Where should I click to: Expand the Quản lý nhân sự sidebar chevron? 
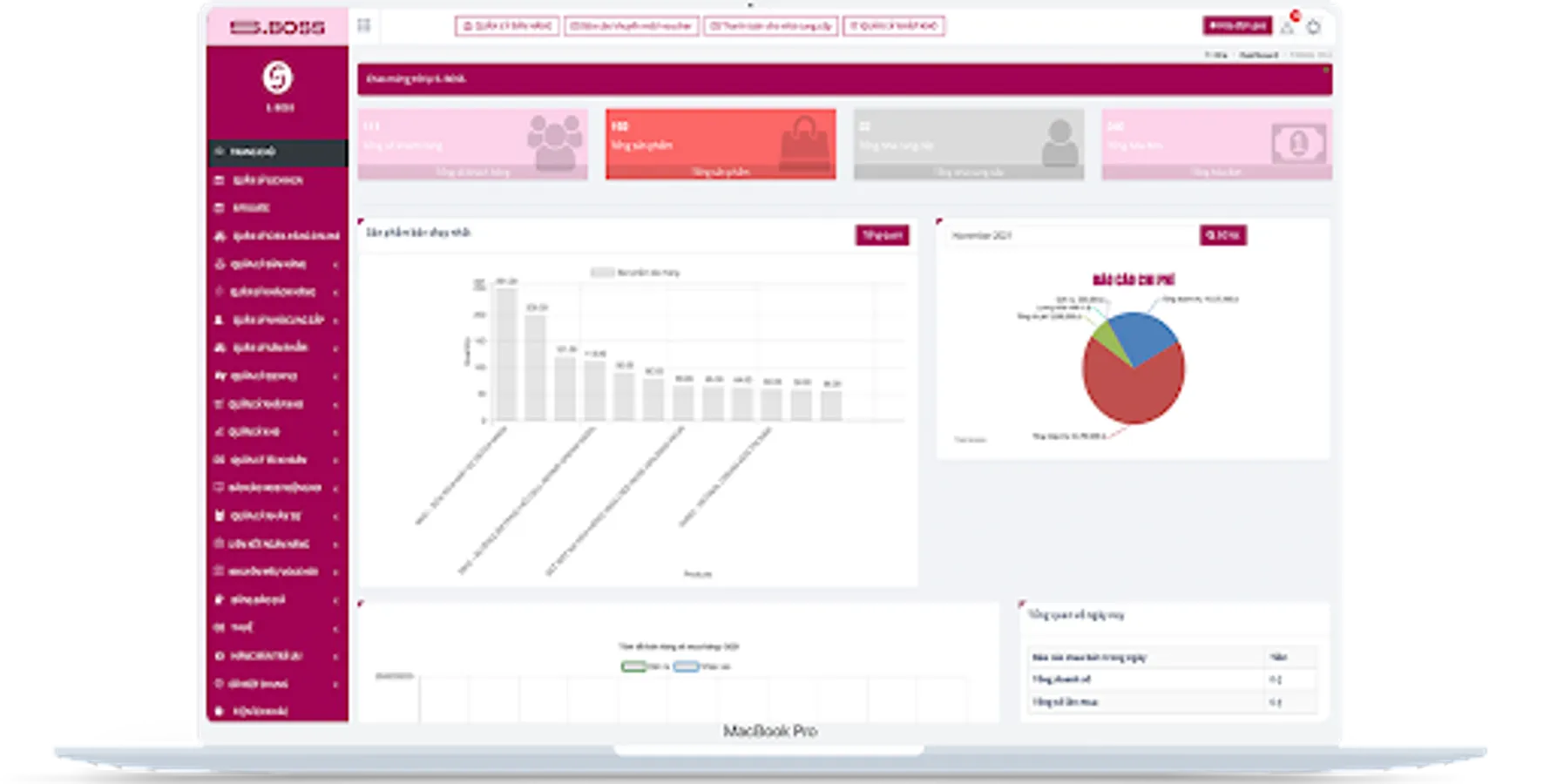pyautogui.click(x=335, y=516)
